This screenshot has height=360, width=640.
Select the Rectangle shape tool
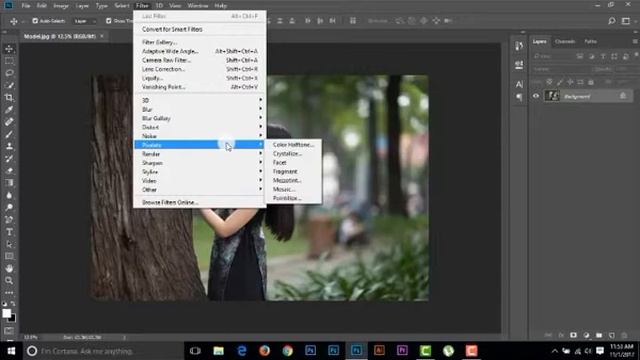(x=9, y=256)
